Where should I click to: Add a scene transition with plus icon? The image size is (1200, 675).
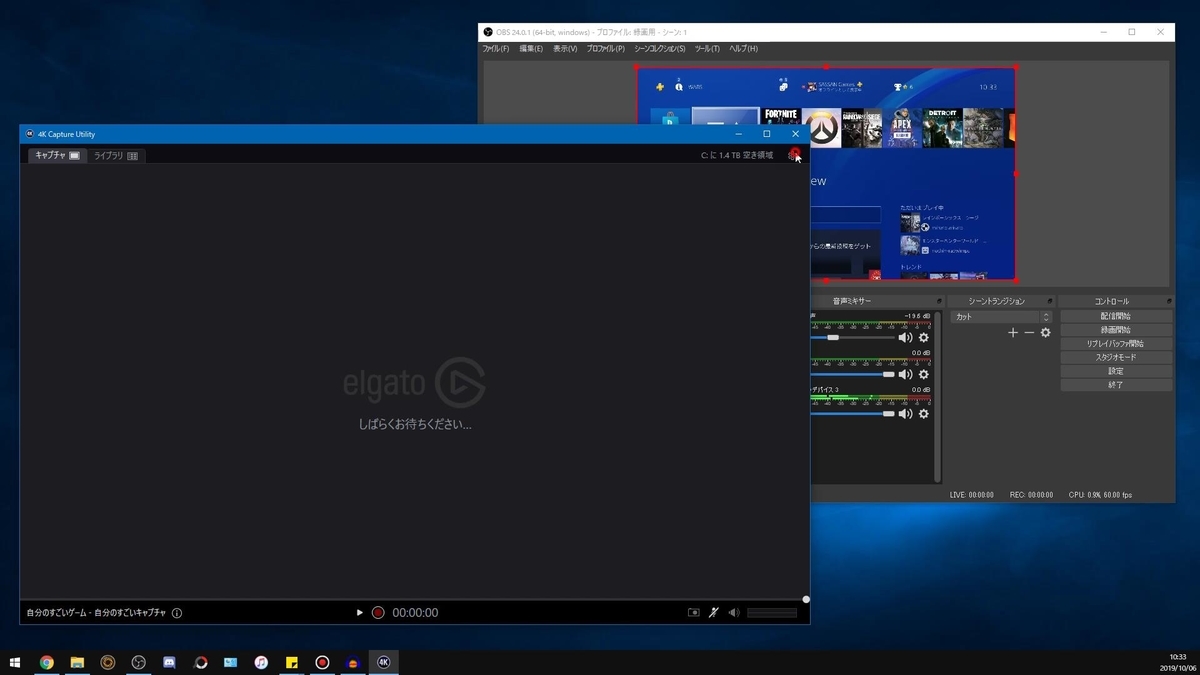tap(1013, 333)
